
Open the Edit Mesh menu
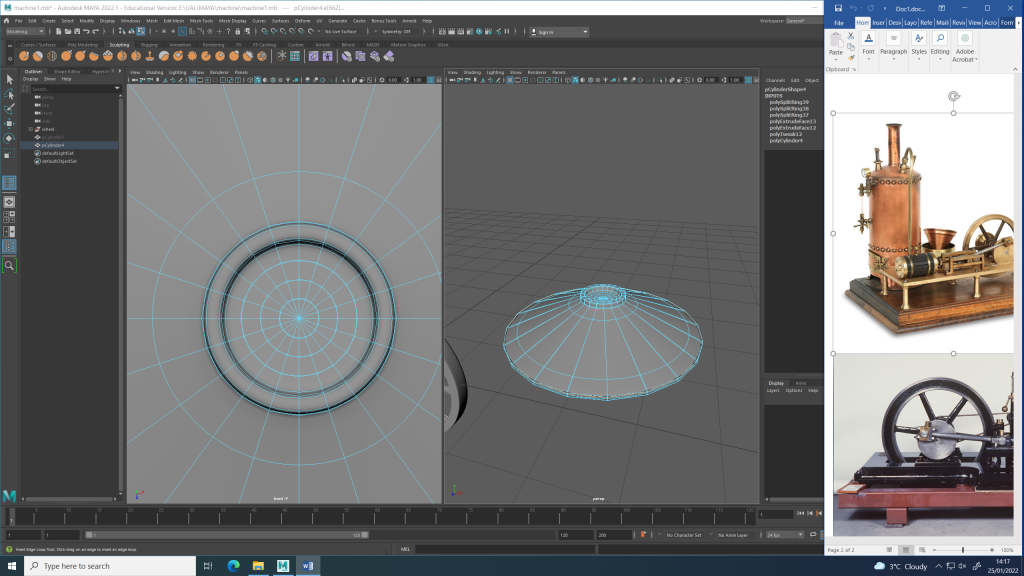coord(174,21)
